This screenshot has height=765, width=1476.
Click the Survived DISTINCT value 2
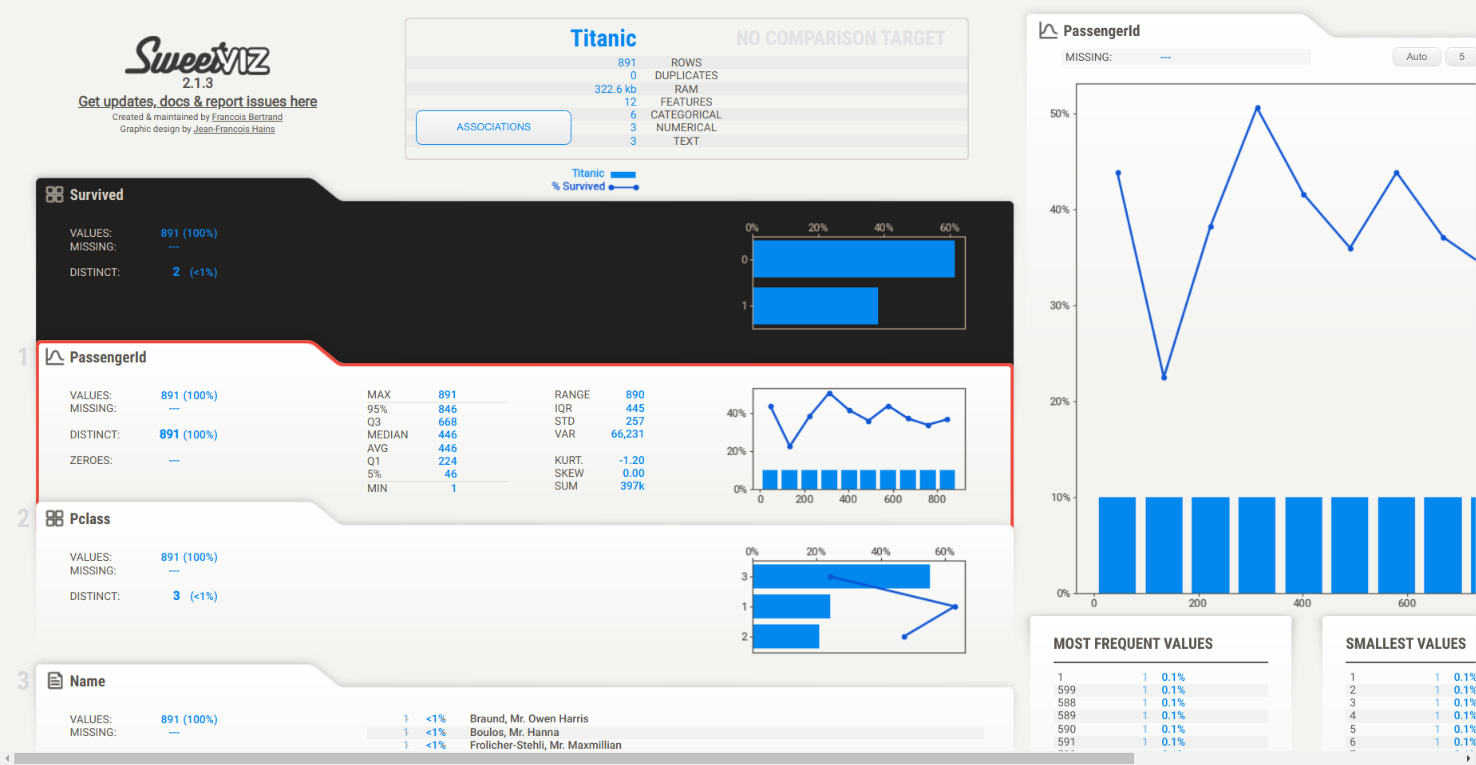click(177, 272)
